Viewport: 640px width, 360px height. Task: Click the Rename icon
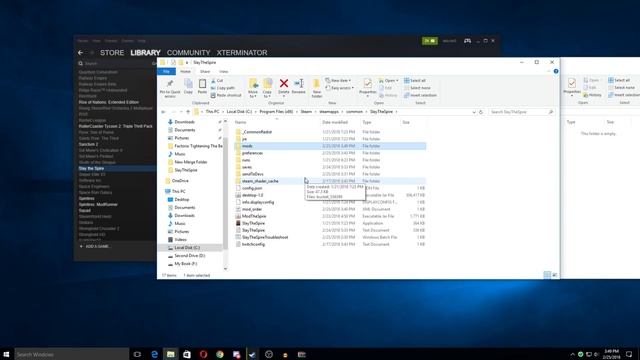click(299, 84)
